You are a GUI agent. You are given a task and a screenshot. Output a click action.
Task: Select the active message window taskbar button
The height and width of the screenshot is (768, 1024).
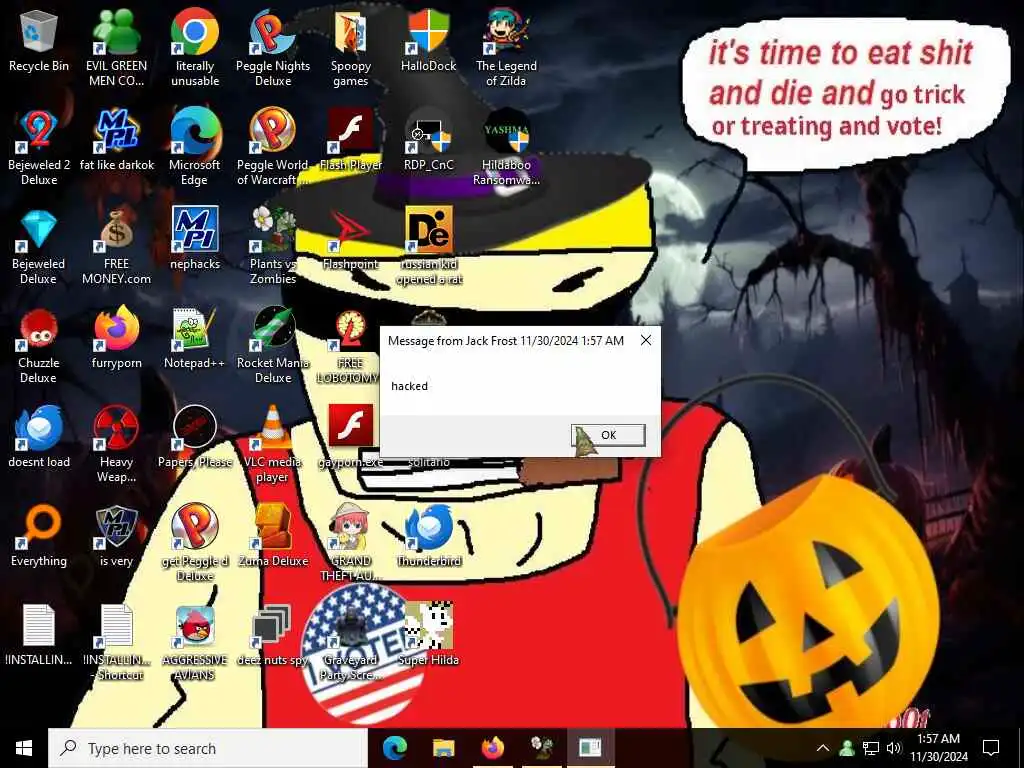(x=590, y=748)
